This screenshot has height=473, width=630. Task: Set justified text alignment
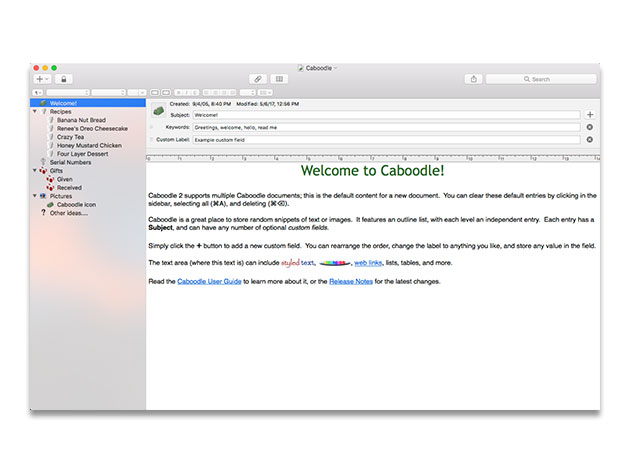[x=224, y=92]
